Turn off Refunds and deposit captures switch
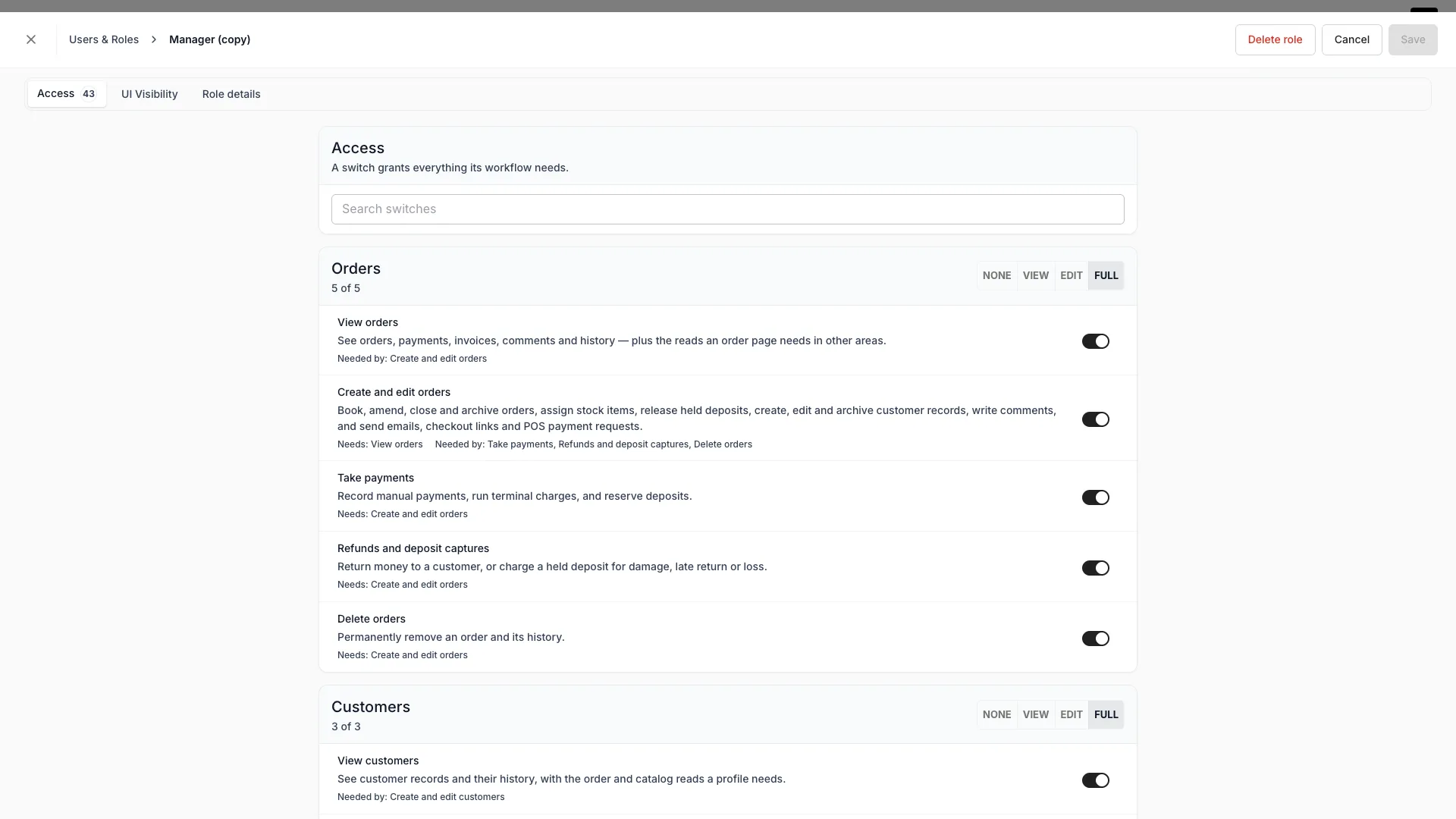Screen dimensions: 1456x819 tap(1095, 568)
